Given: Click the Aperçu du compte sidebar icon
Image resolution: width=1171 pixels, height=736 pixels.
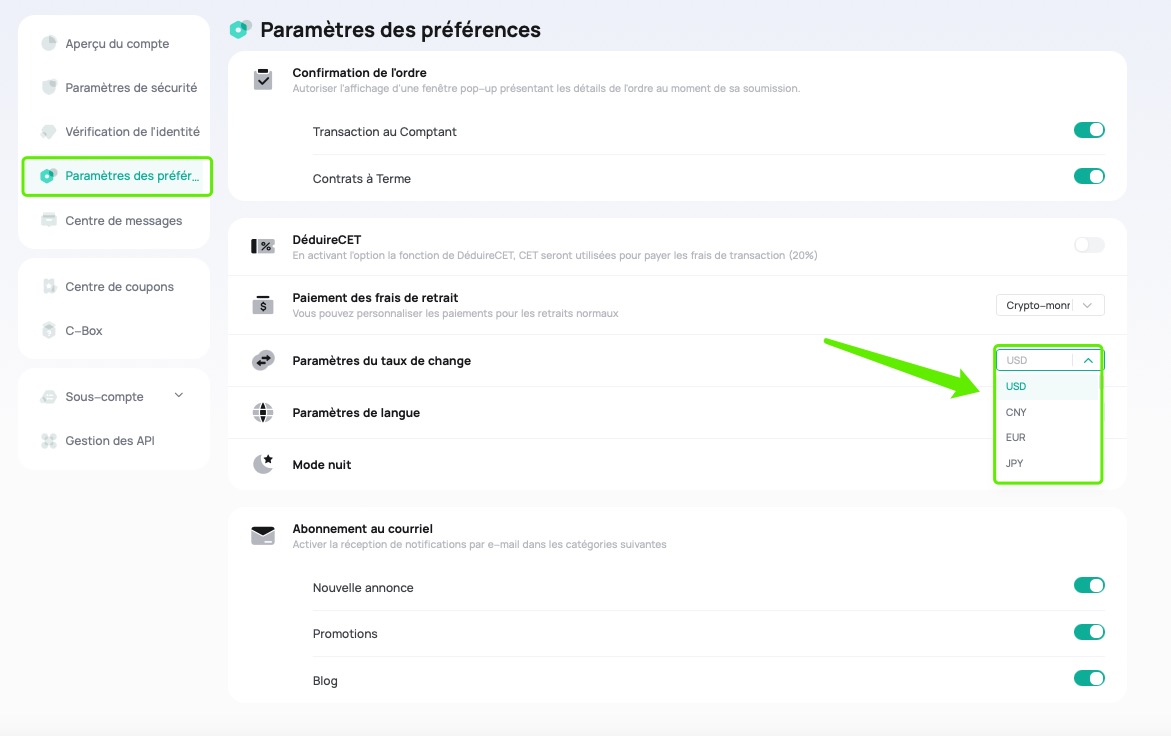Looking at the screenshot, I should pyautogui.click(x=49, y=43).
